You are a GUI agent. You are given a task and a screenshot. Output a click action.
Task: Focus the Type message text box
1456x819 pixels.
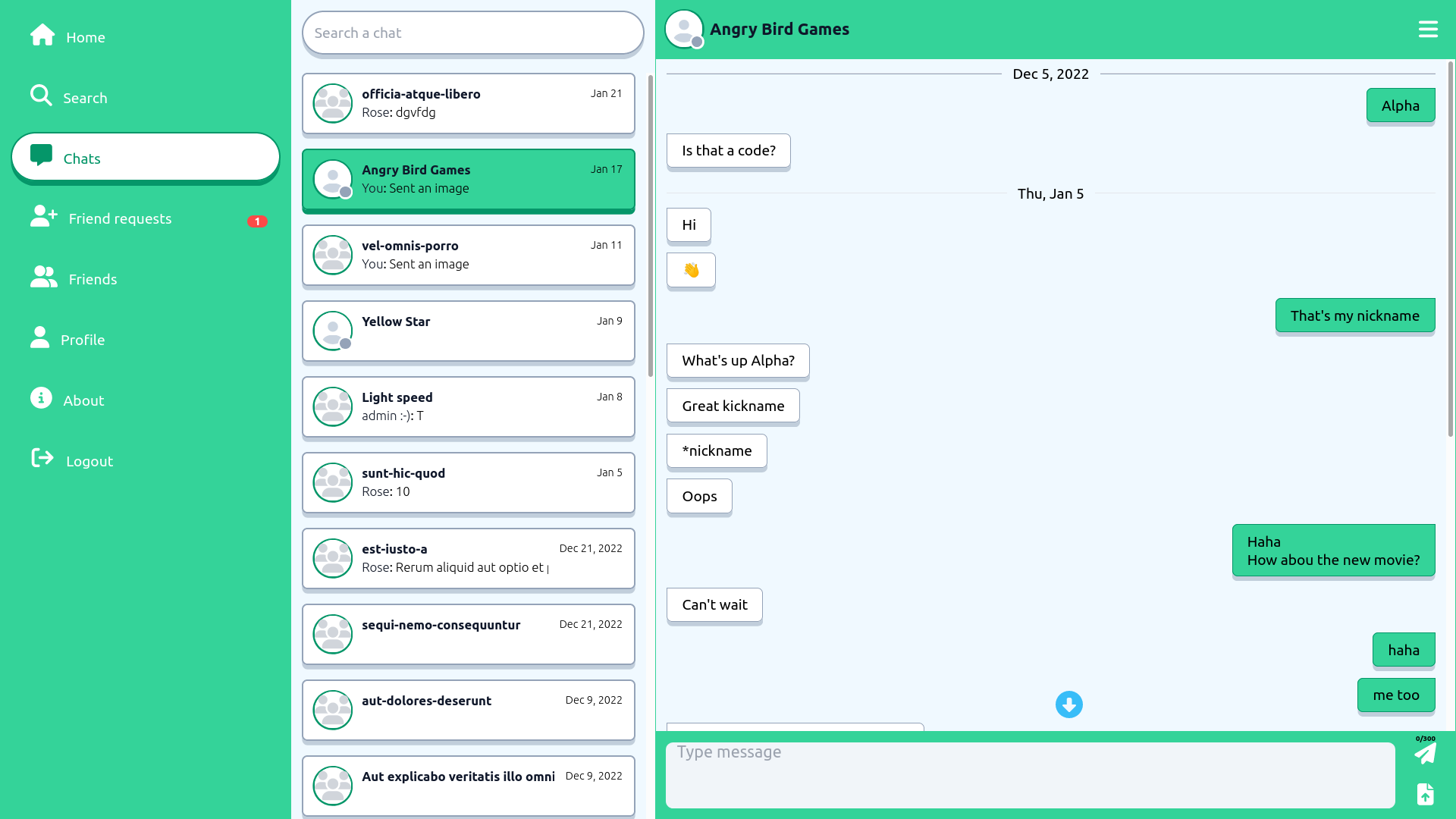pos(1030,774)
